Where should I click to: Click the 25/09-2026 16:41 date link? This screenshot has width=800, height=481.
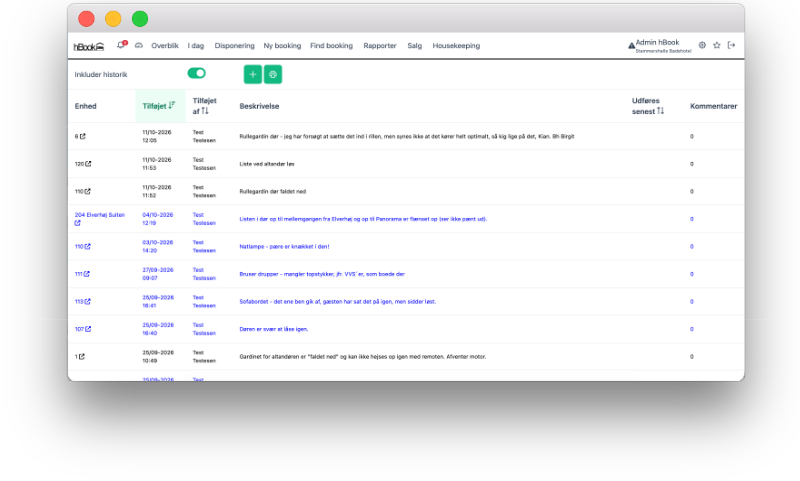click(x=158, y=301)
